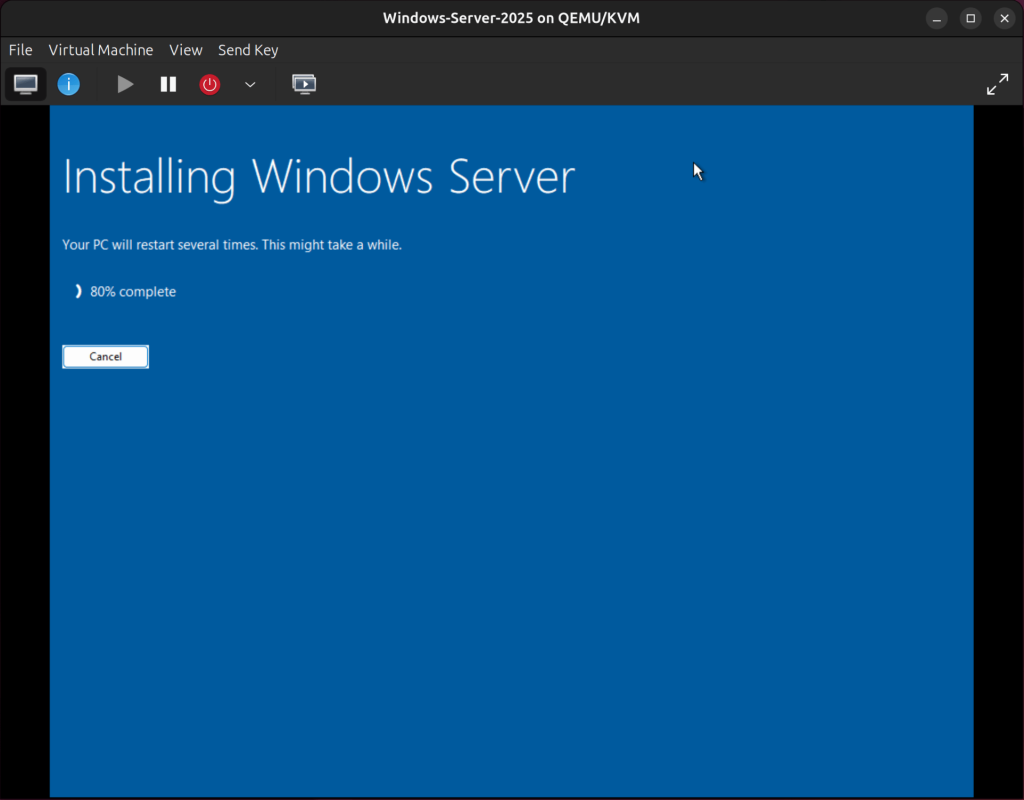Run the virtual machine

pos(124,84)
